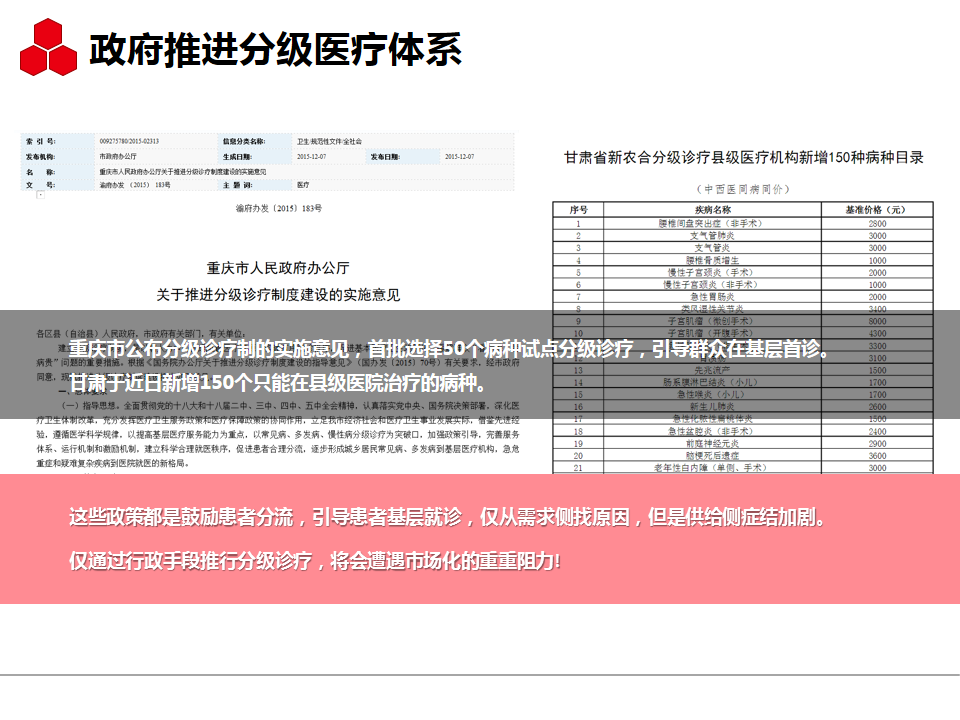Click the 序号 column header
The height and width of the screenshot is (720, 960).
pyautogui.click(x=578, y=210)
